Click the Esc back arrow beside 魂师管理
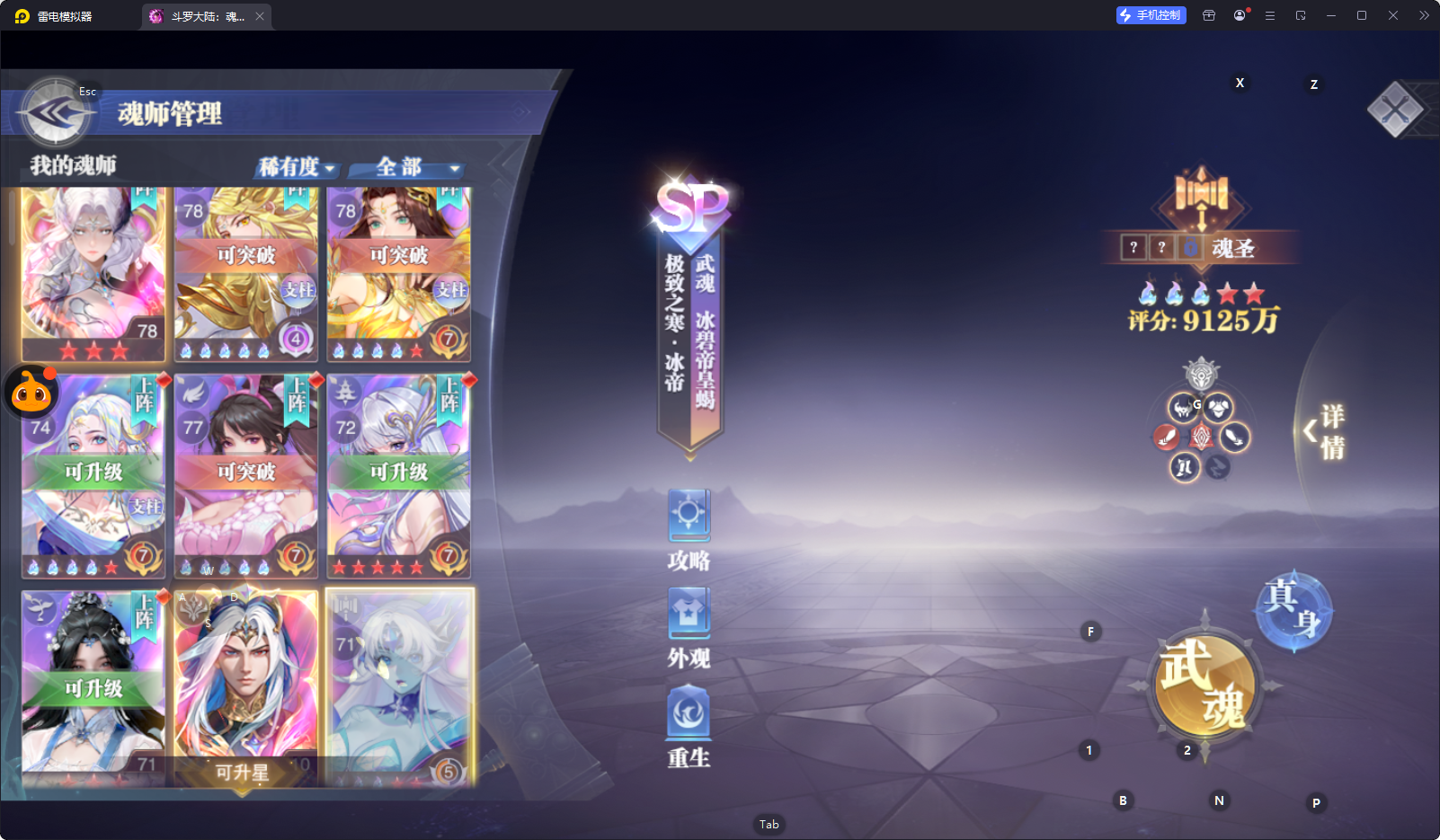The height and width of the screenshot is (840, 1440). pos(57,113)
